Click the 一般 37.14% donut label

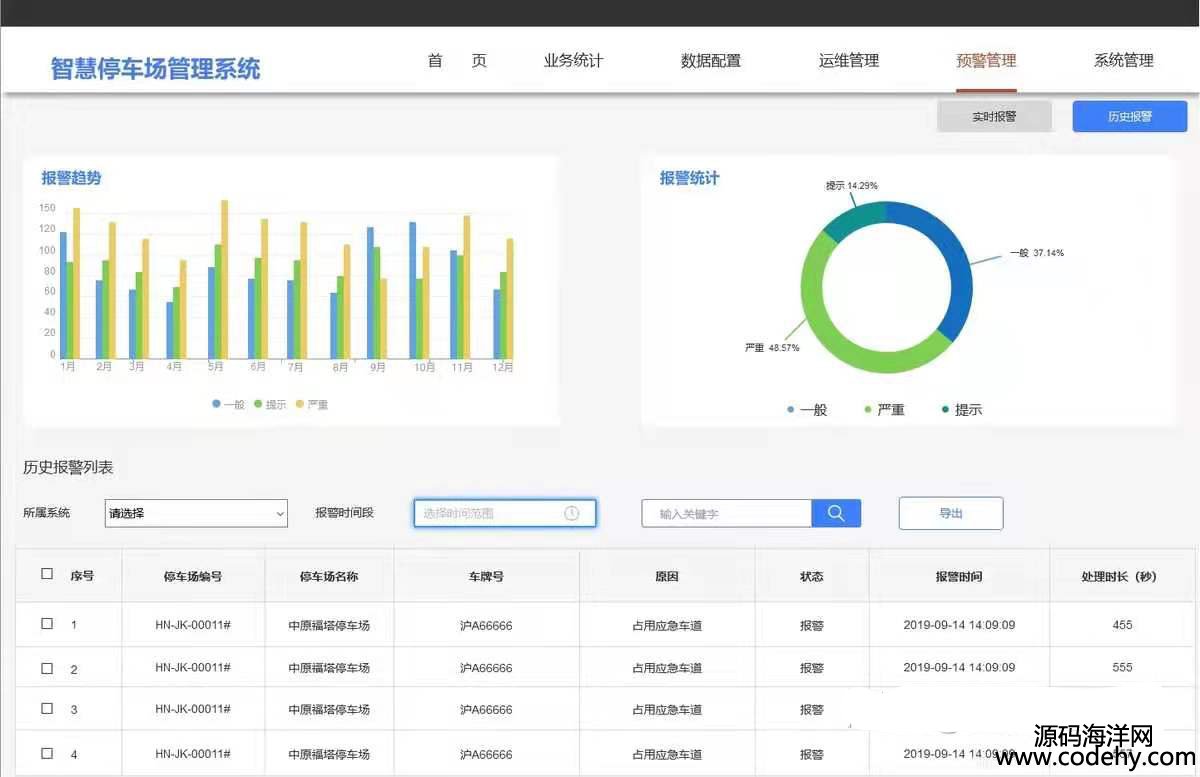pyautogui.click(x=1036, y=253)
